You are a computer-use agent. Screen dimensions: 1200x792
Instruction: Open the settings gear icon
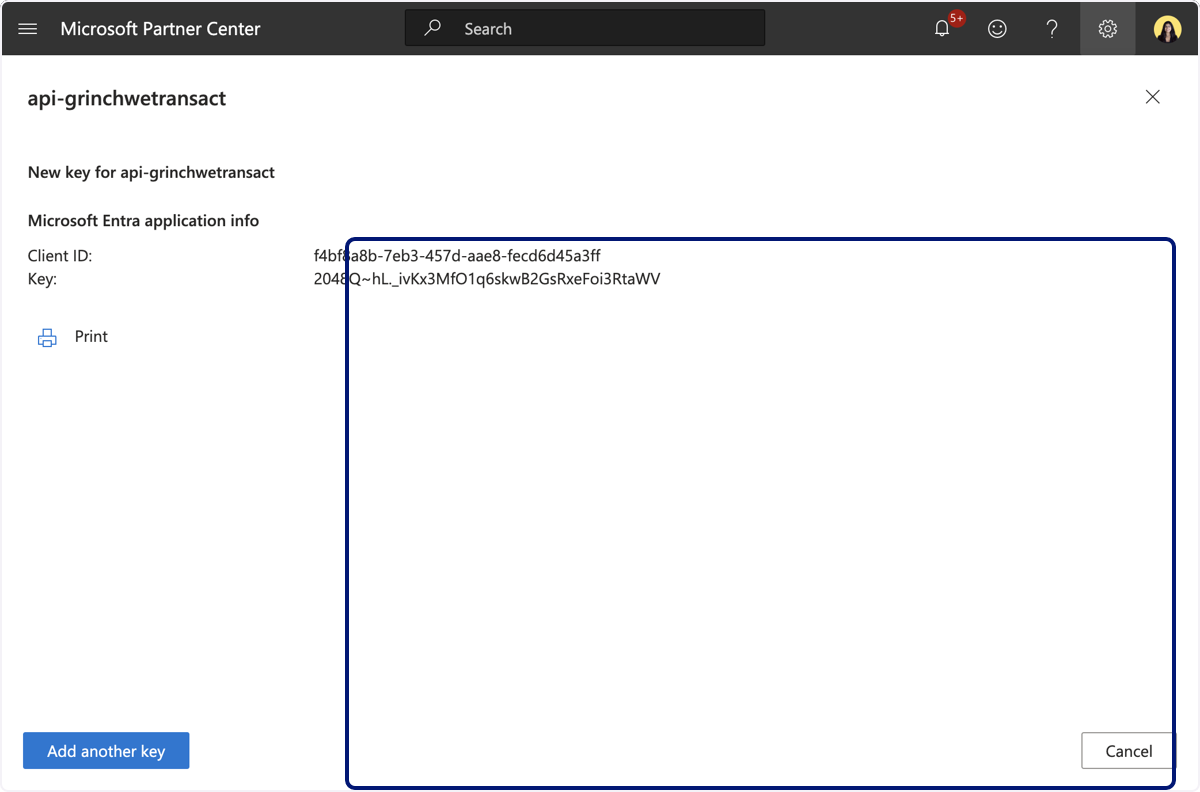coord(1107,29)
